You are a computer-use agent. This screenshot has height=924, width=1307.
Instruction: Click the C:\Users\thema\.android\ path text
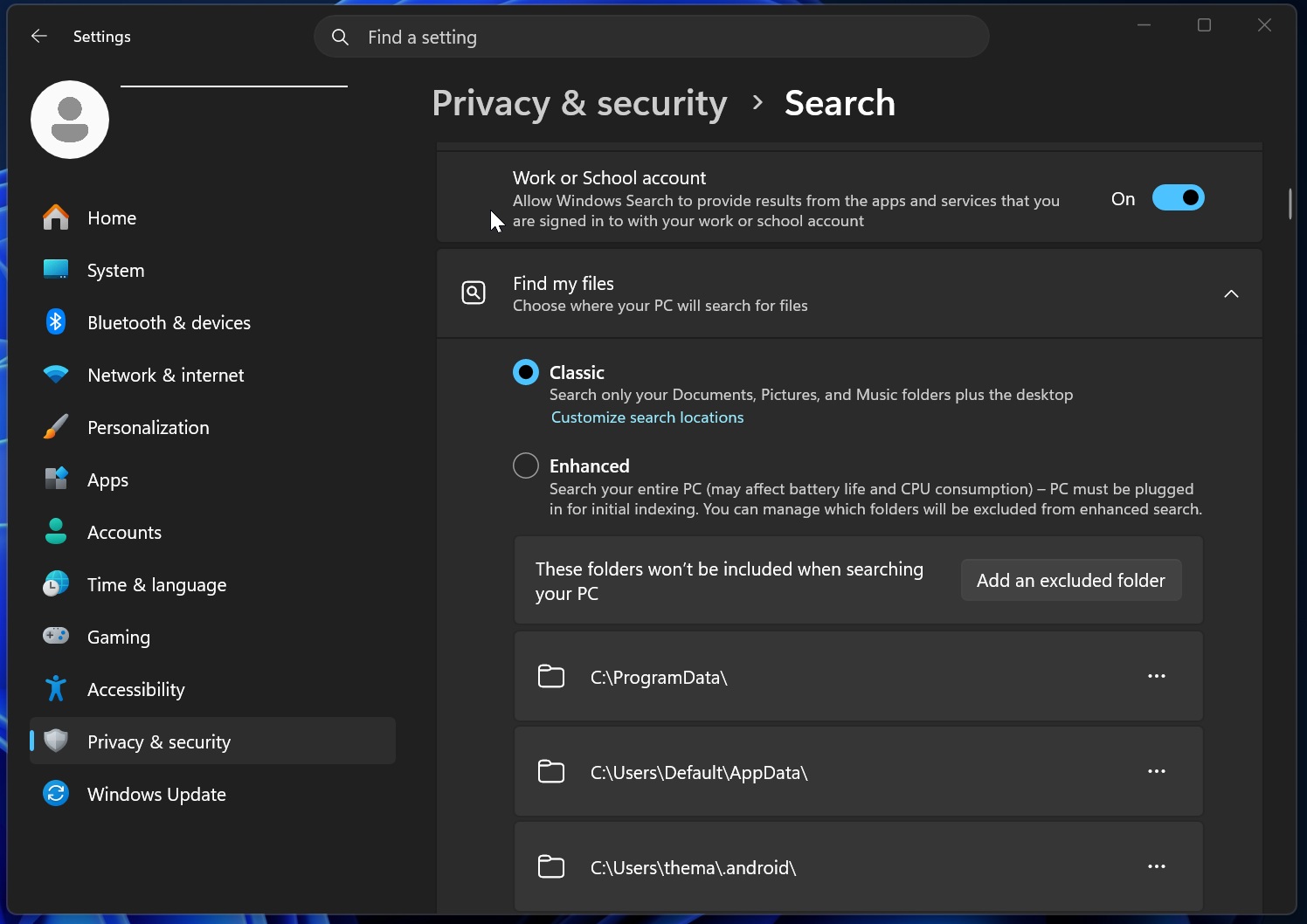point(693,867)
